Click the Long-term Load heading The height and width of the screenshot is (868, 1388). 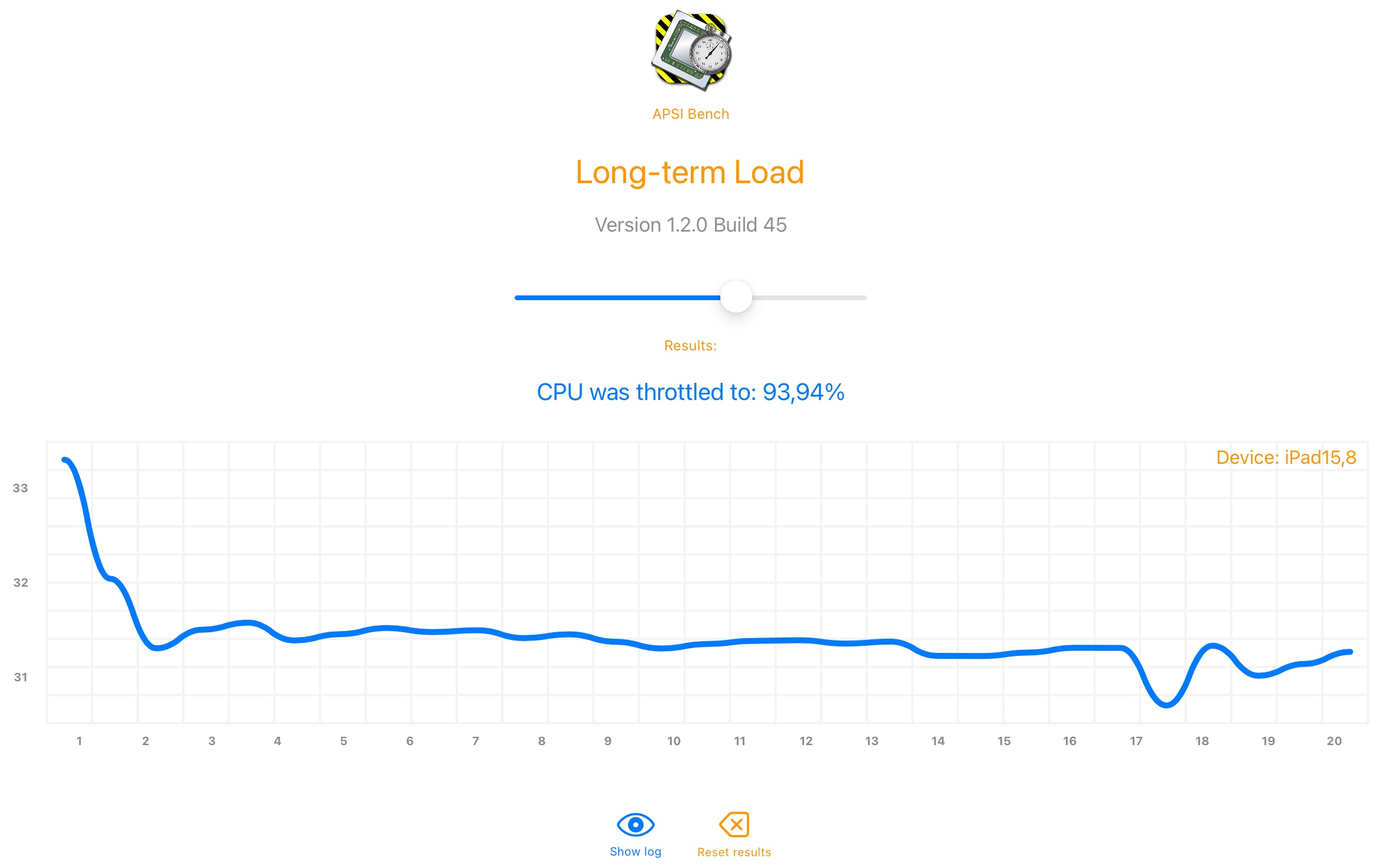(x=690, y=173)
